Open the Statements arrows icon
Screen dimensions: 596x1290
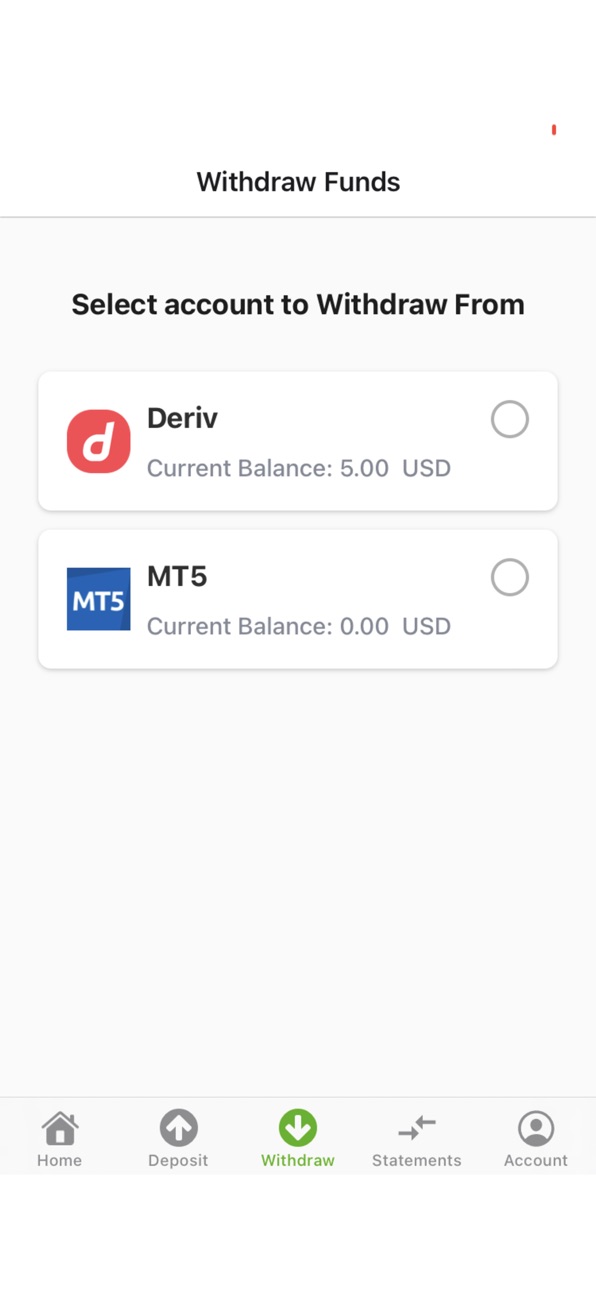(417, 1128)
